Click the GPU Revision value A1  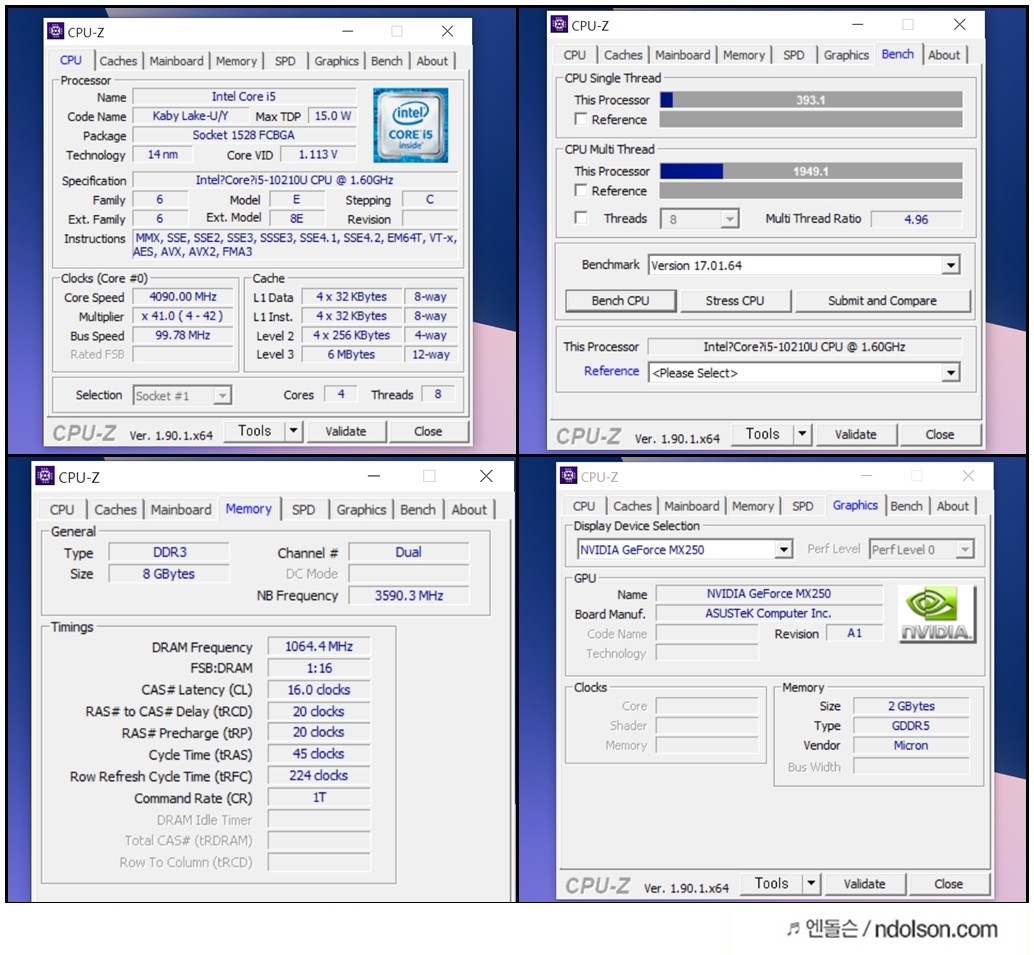click(854, 633)
